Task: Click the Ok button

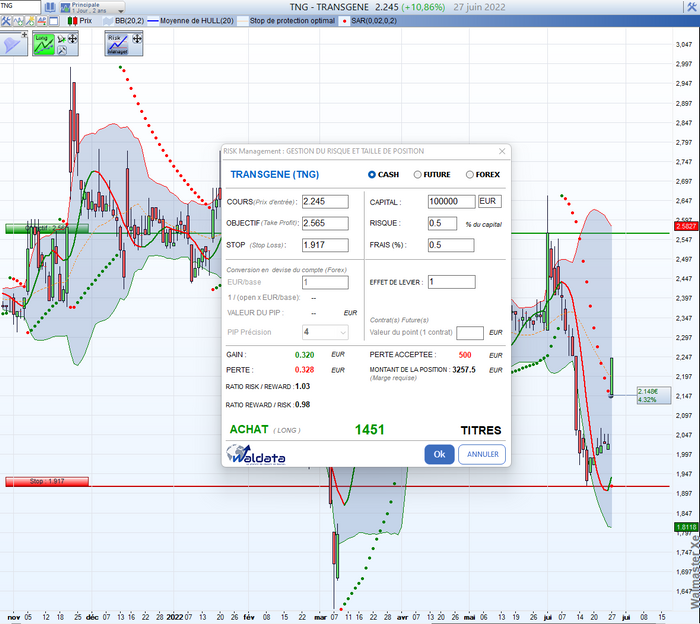Action: [x=439, y=454]
